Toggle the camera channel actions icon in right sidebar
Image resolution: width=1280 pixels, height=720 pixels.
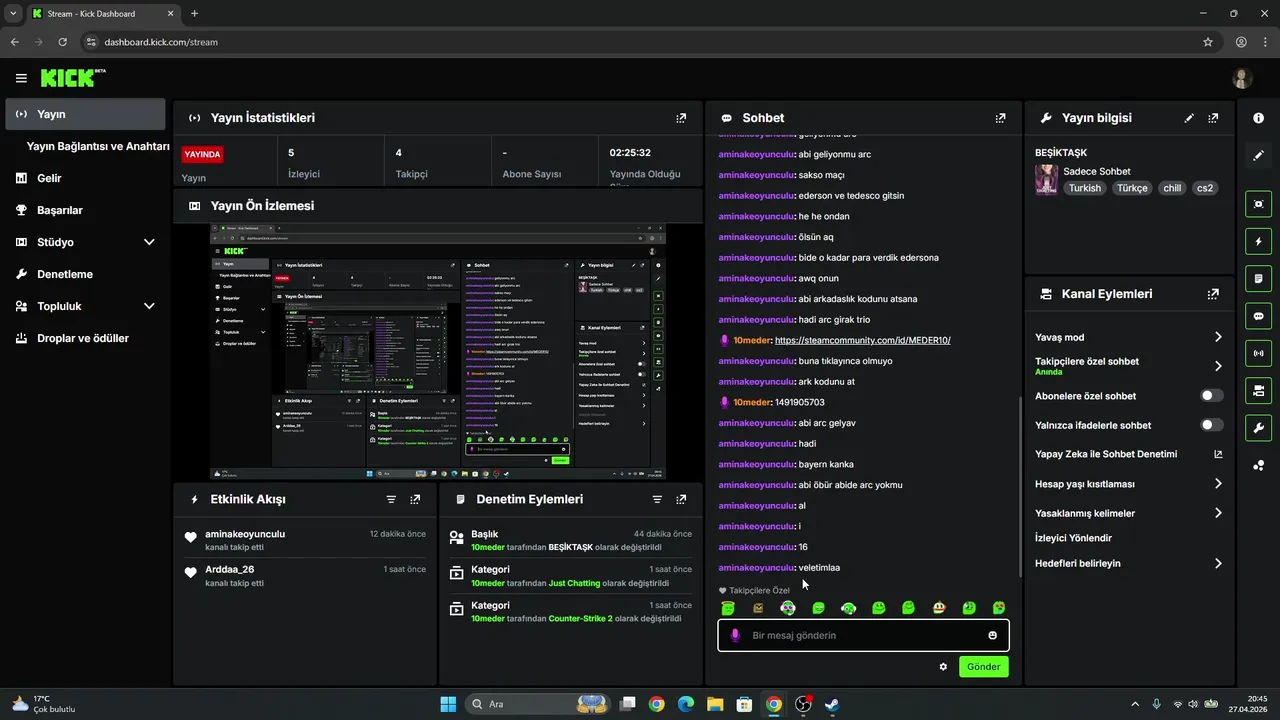point(1258,389)
